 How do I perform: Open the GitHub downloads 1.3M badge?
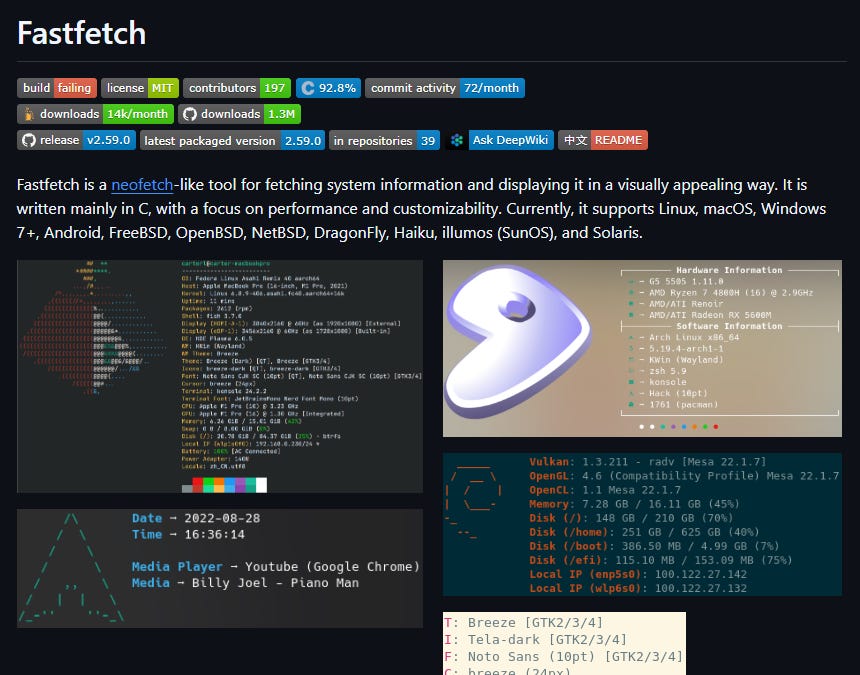click(240, 114)
